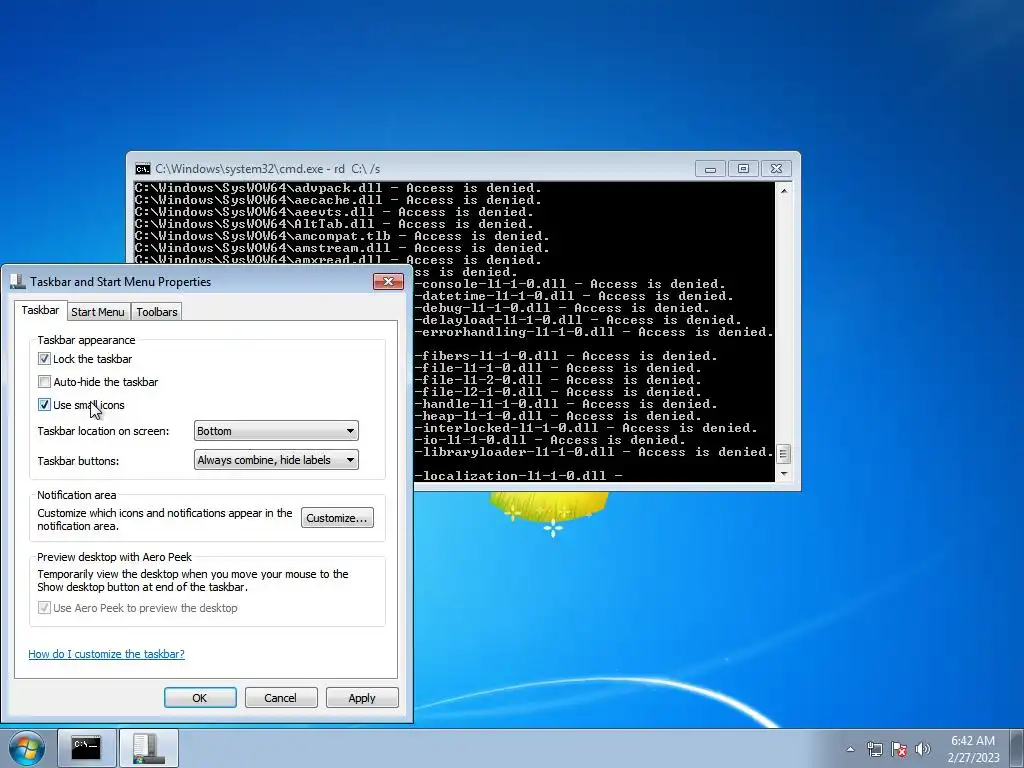Maximize the cmd.exe window

point(743,169)
